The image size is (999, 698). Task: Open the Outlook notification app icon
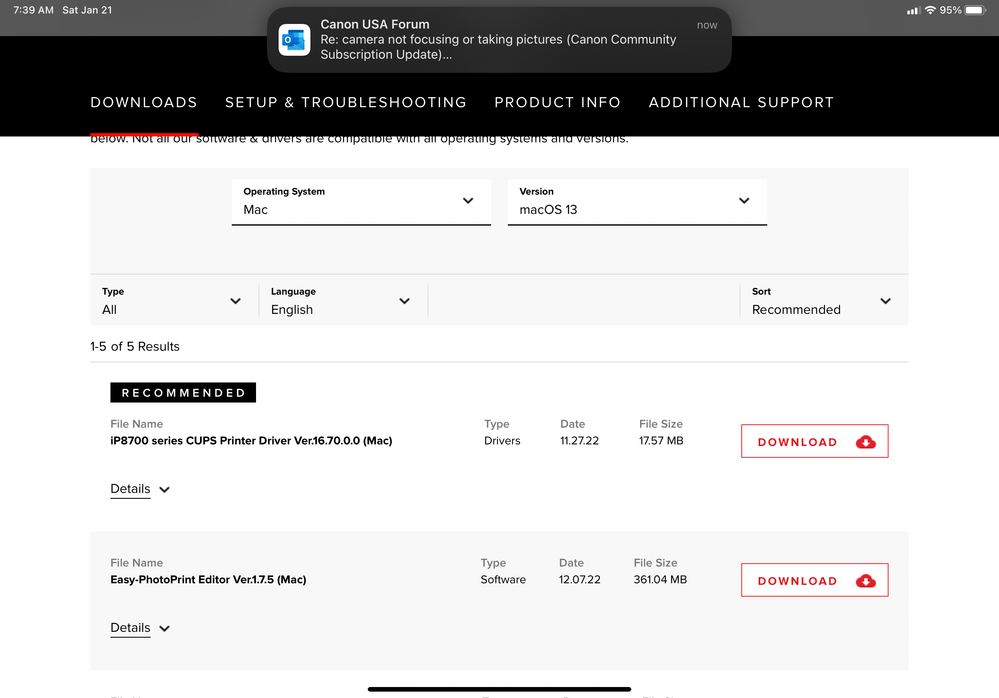pos(294,40)
